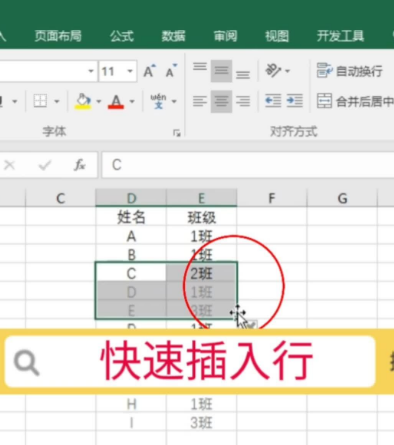
Task: Click the fx insert function icon
Action: [79, 165]
